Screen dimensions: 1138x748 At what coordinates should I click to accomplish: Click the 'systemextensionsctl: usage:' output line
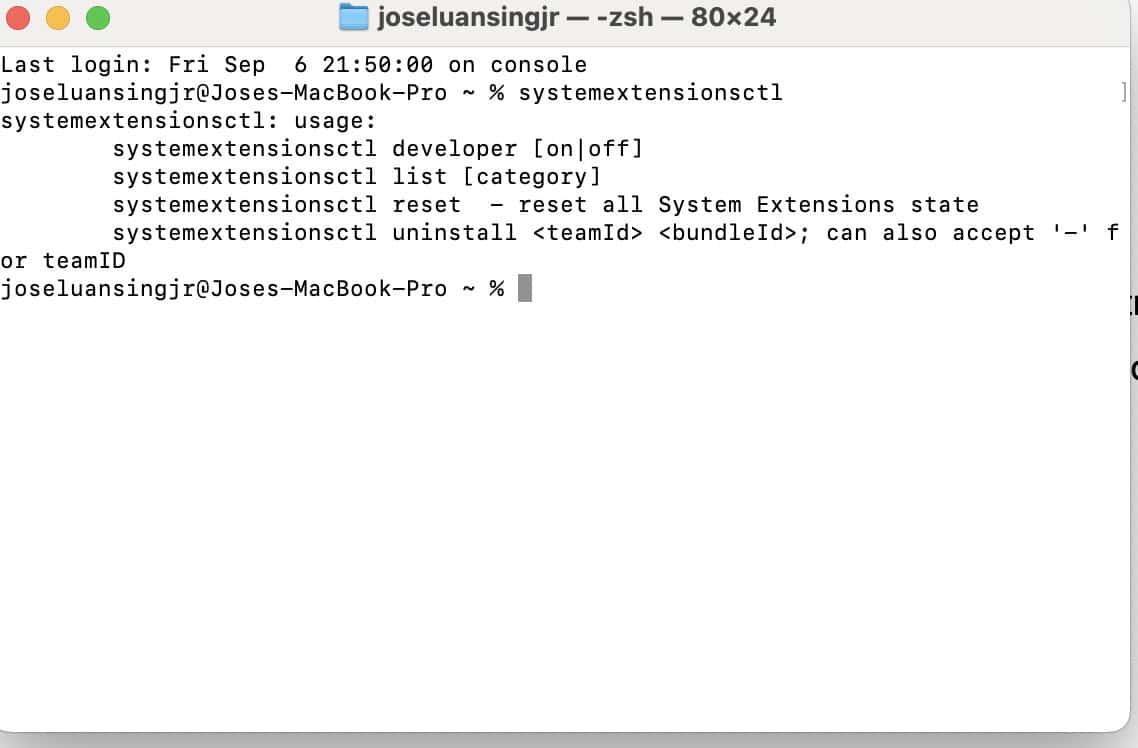[x=188, y=121]
